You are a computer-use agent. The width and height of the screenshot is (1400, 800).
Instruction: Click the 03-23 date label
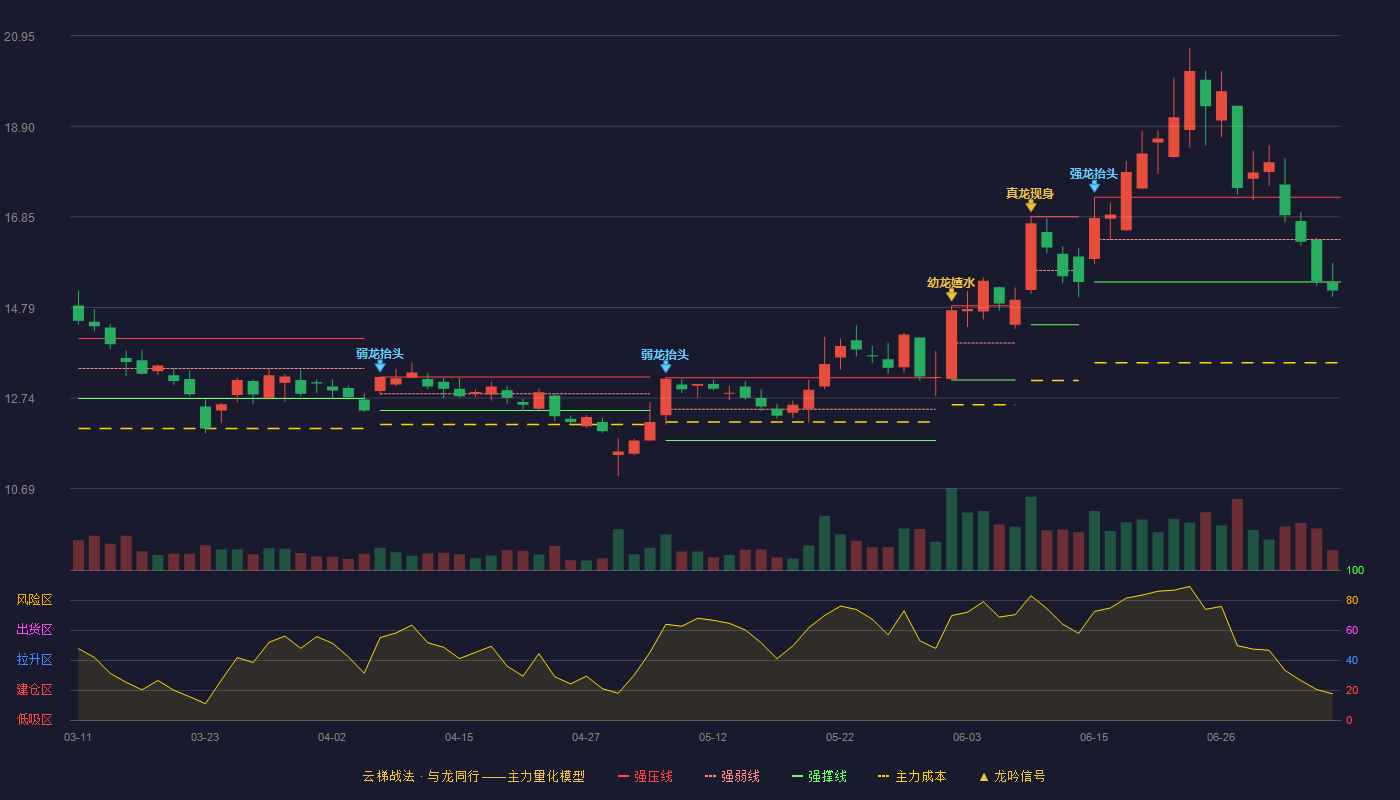pyautogui.click(x=205, y=737)
